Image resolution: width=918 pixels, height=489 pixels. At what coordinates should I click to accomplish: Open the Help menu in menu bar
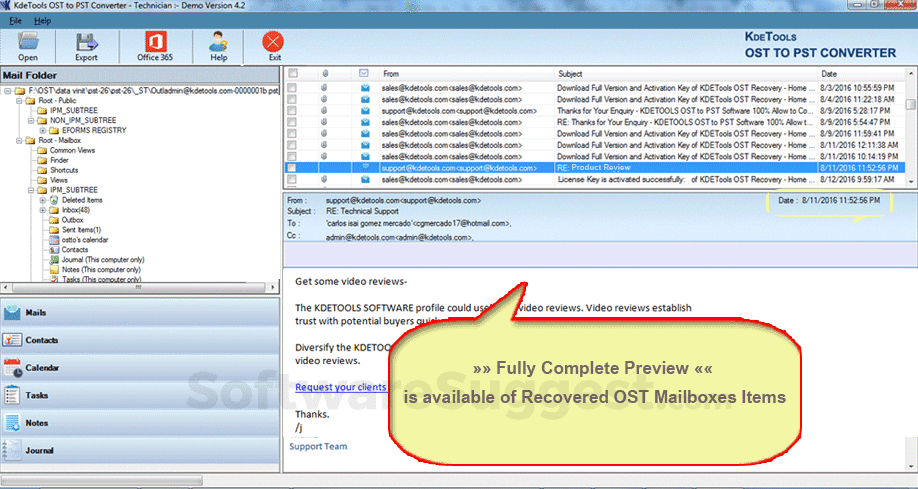[x=42, y=20]
